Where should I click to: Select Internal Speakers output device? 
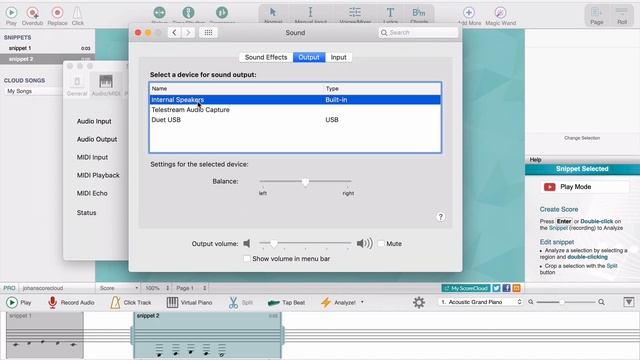[x=295, y=100]
